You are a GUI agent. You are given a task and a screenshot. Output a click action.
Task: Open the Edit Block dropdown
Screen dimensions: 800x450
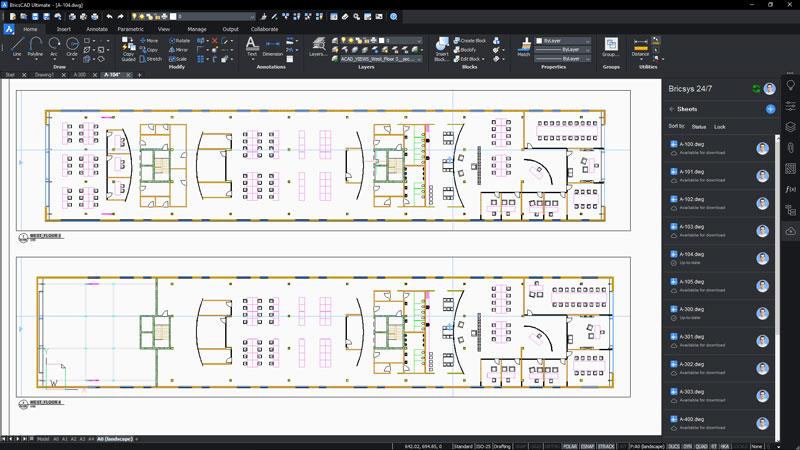tap(473, 59)
